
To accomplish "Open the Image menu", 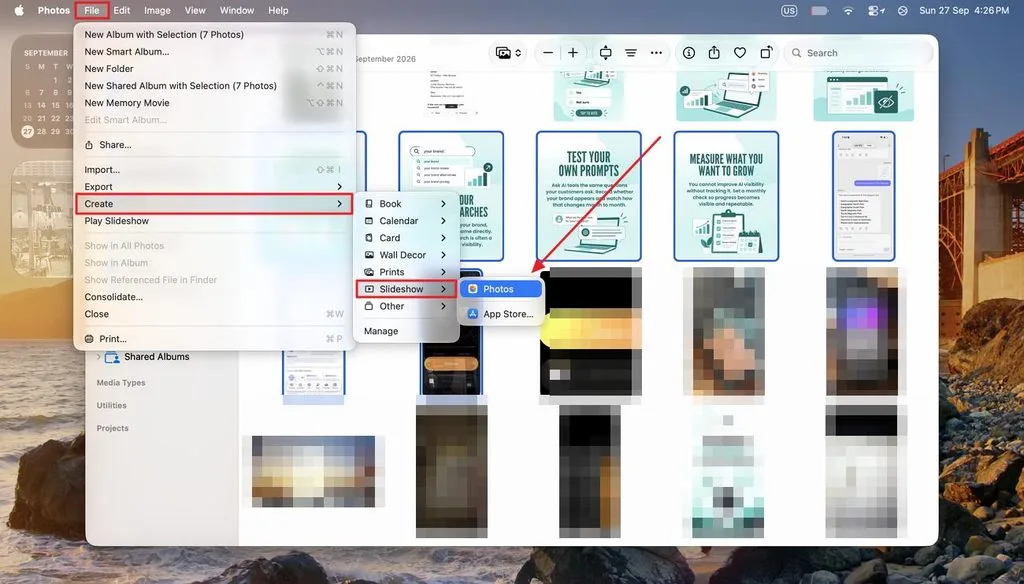I will [157, 10].
